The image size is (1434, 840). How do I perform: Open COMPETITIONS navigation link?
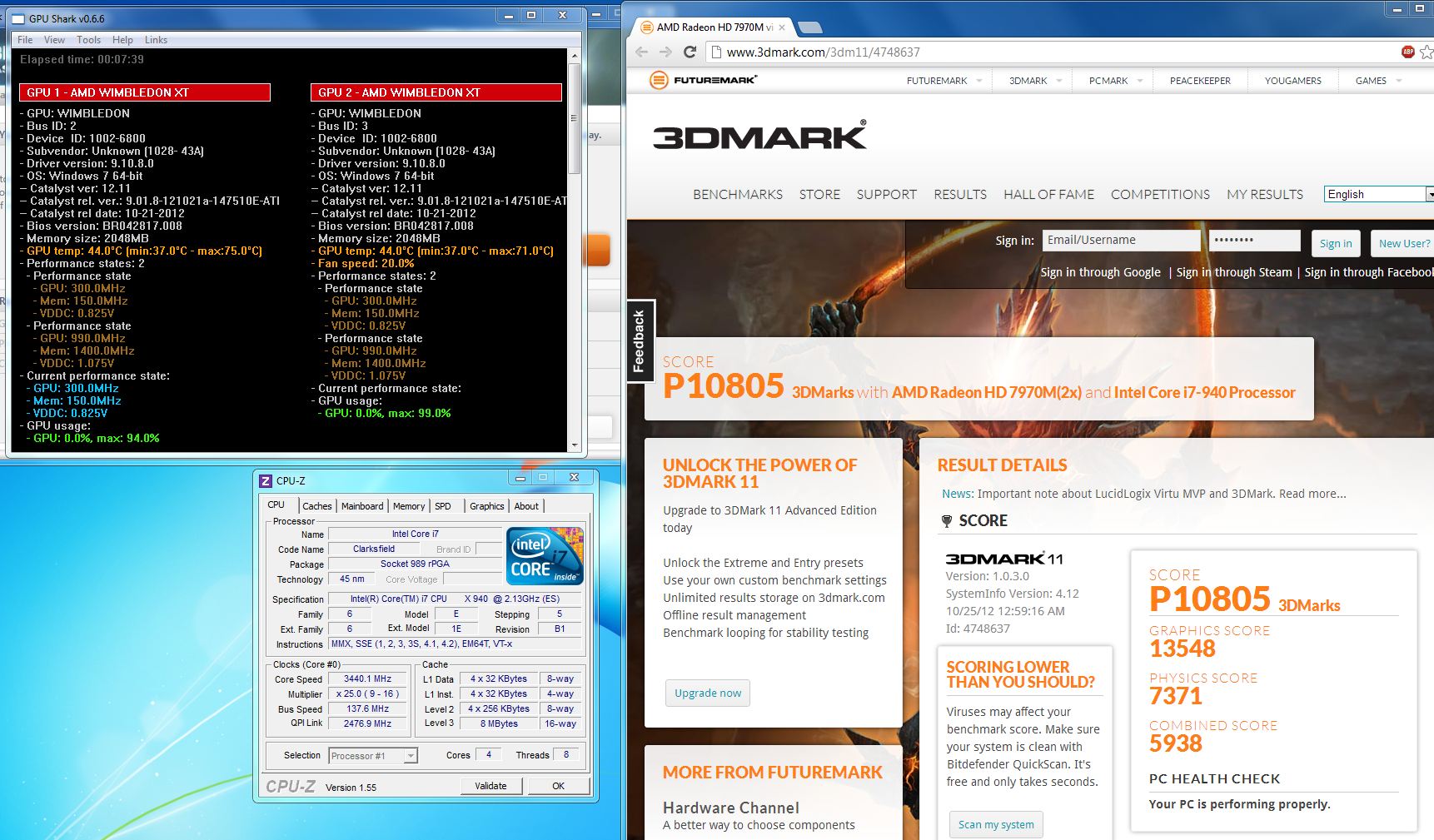coord(1160,194)
